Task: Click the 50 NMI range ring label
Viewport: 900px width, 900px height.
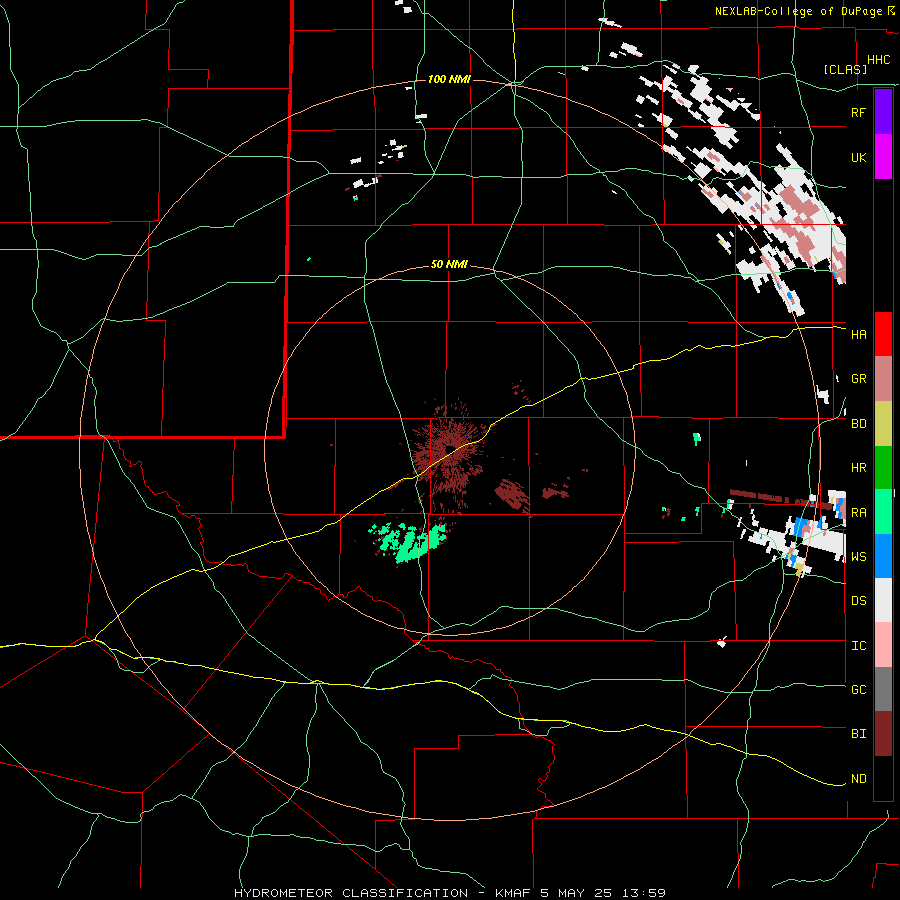Action: [449, 265]
